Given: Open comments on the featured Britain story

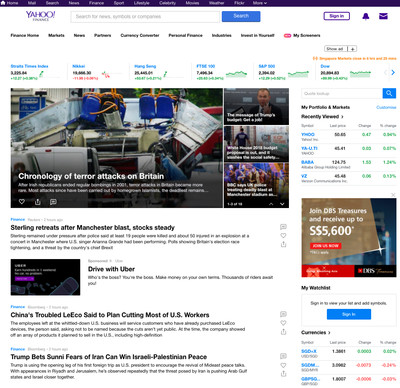Looking at the screenshot, I should [x=53, y=202].
